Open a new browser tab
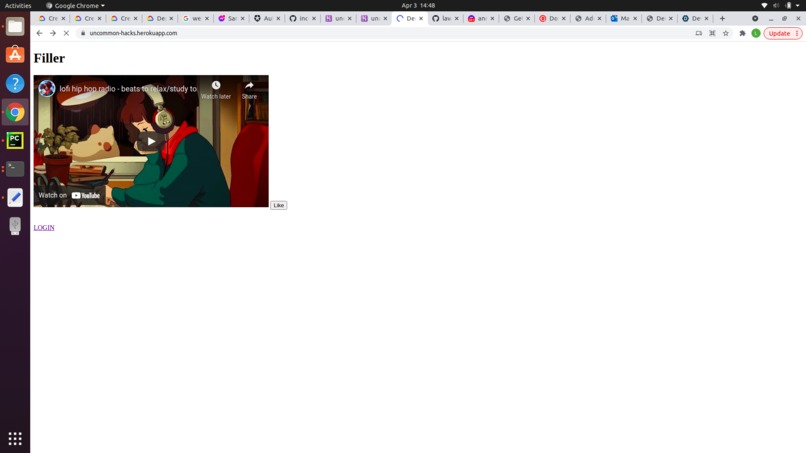This screenshot has width=806, height=453. click(722, 19)
